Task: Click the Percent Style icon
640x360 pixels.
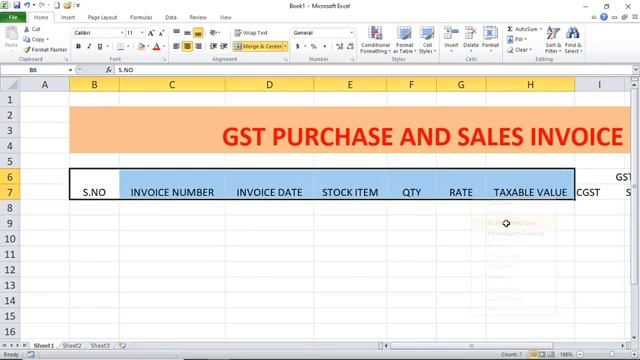Action: 313,47
